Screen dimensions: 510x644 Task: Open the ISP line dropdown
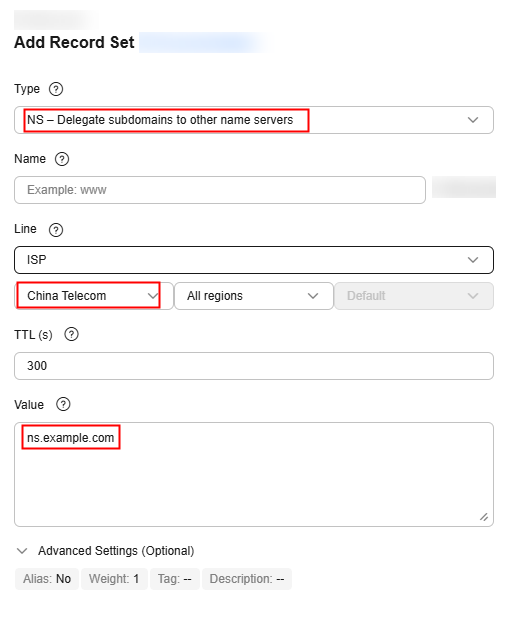tap(254, 260)
